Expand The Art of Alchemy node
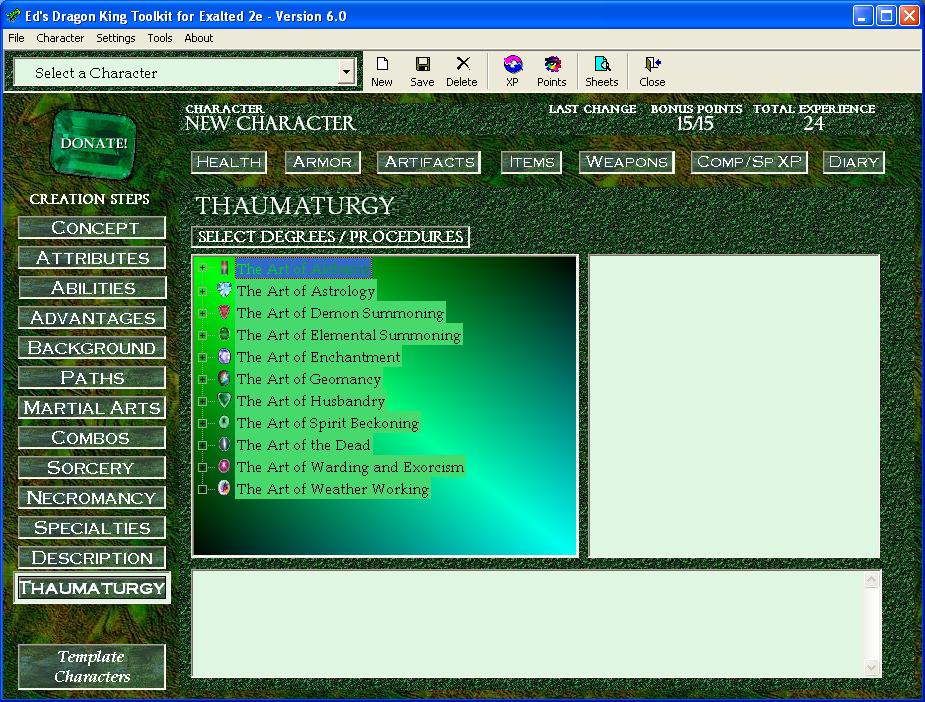This screenshot has width=925, height=702. pos(202,268)
